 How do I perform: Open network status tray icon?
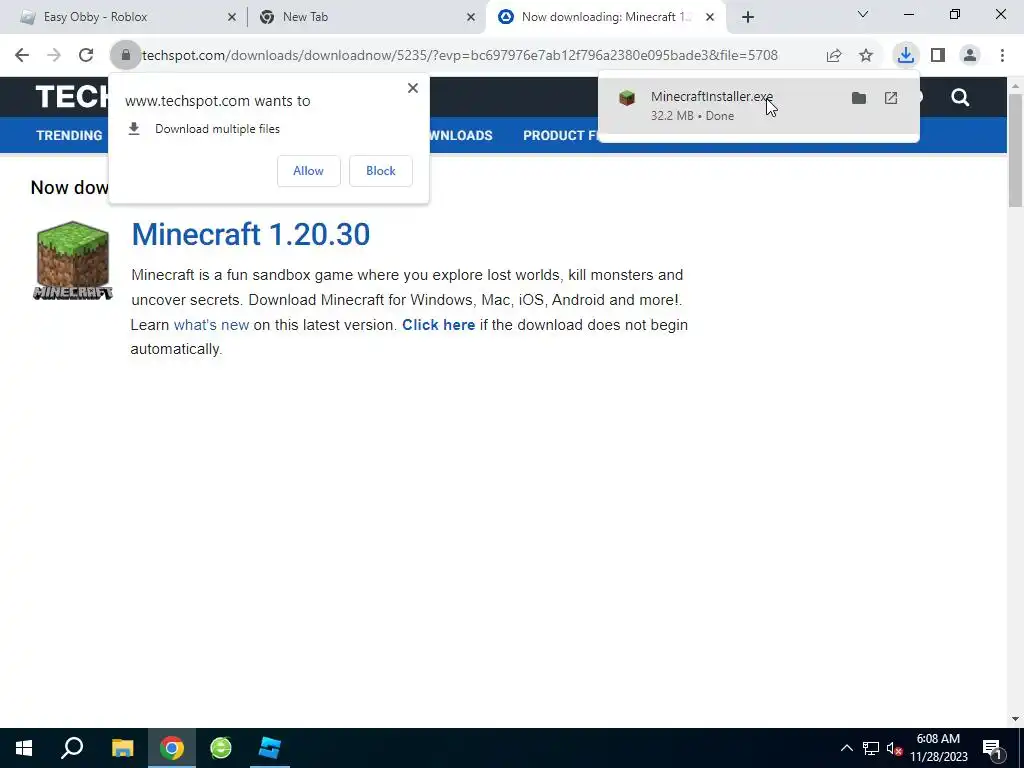(x=871, y=748)
